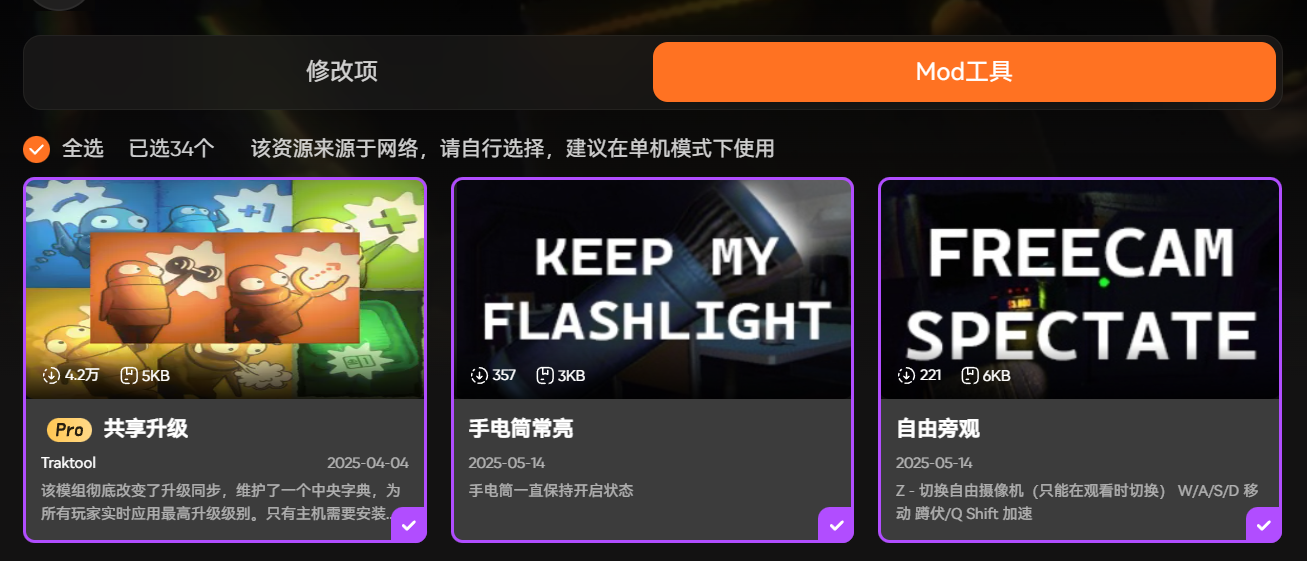
Task: Click the file size icon showing 6KB
Action: (970, 376)
